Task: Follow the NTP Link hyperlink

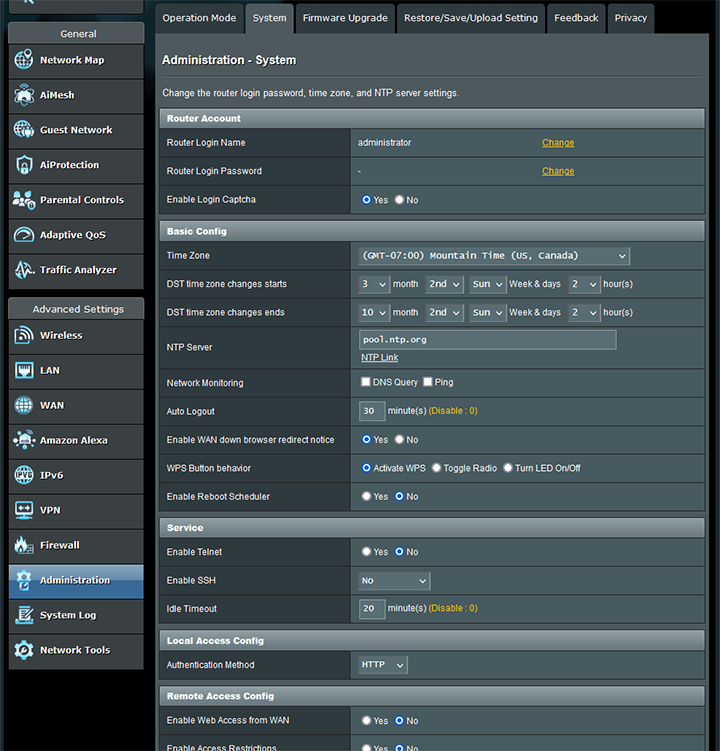Action: coord(379,358)
